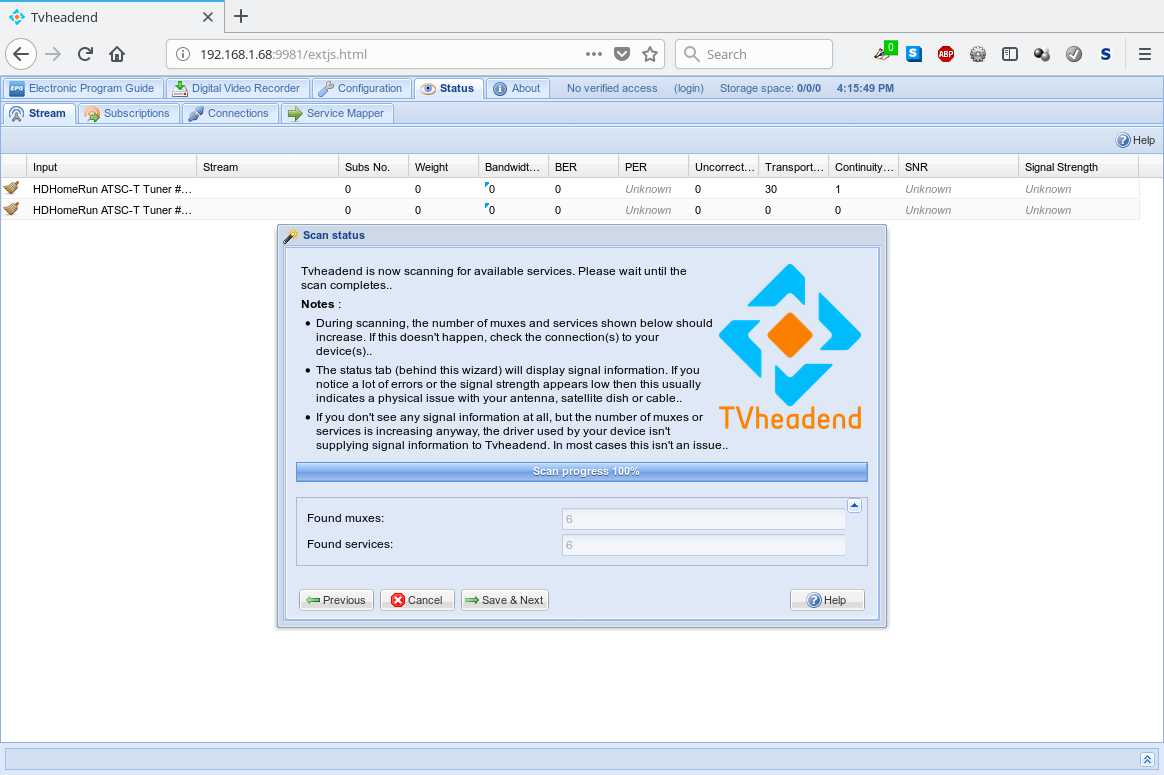
Task: Open page actions three-dot menu in URL bar
Action: coord(594,54)
